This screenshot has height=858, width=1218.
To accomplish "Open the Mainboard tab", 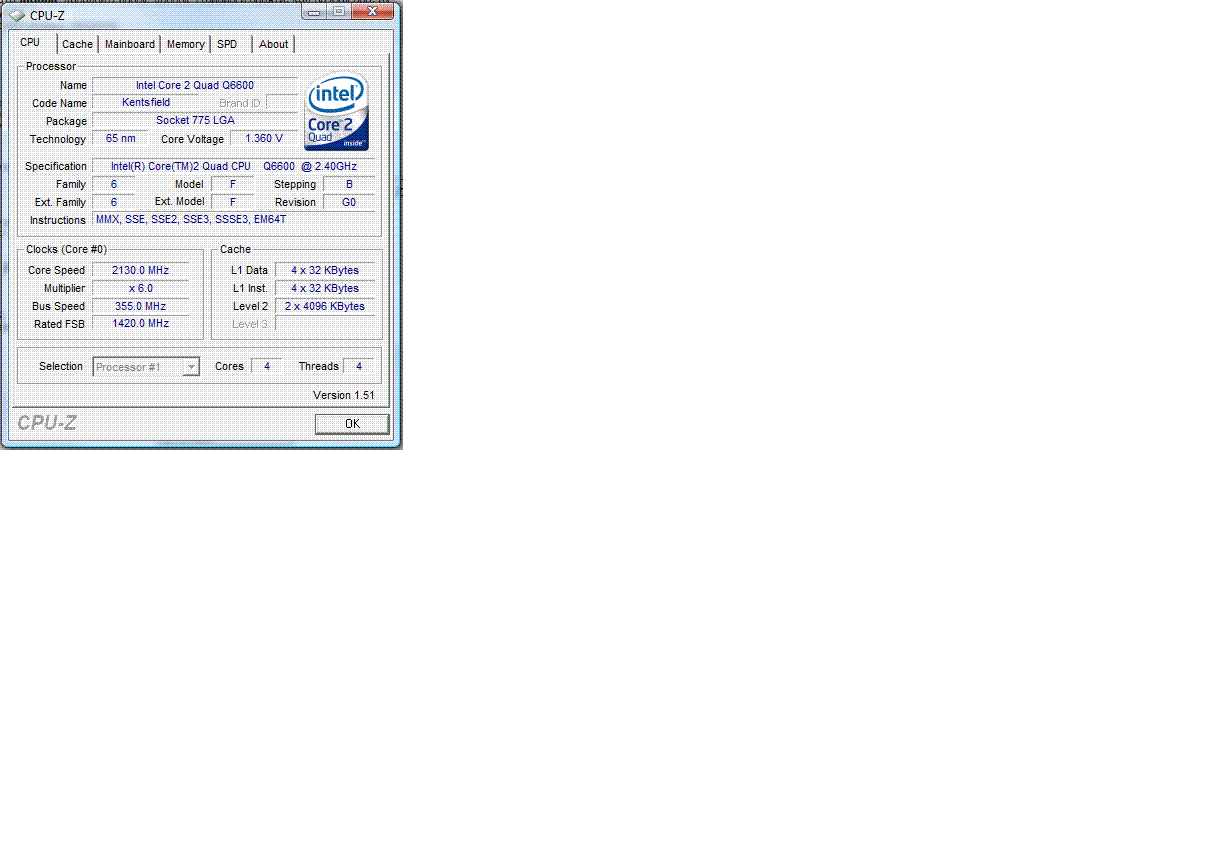I will pyautogui.click(x=130, y=44).
